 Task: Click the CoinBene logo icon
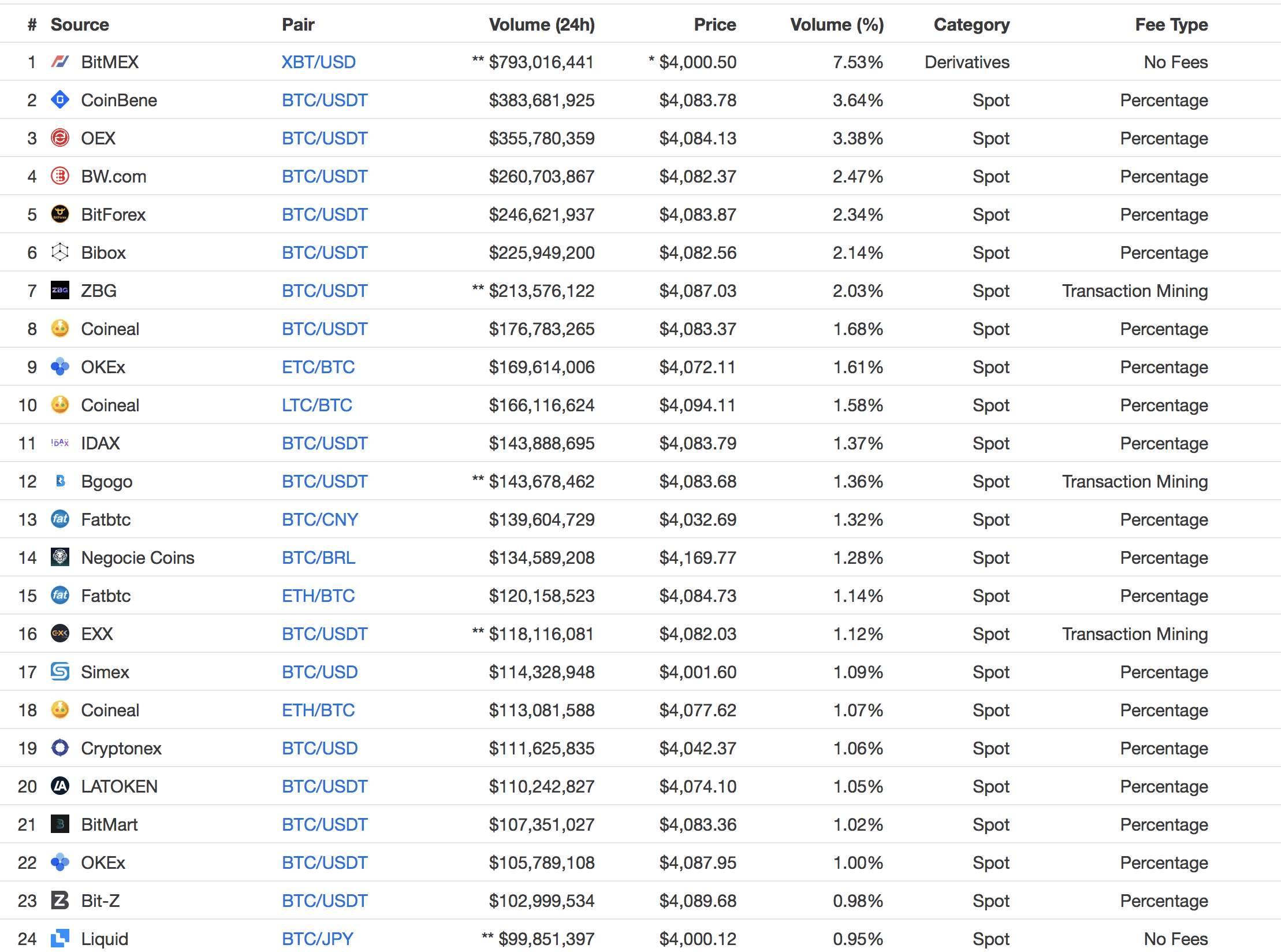60,99
